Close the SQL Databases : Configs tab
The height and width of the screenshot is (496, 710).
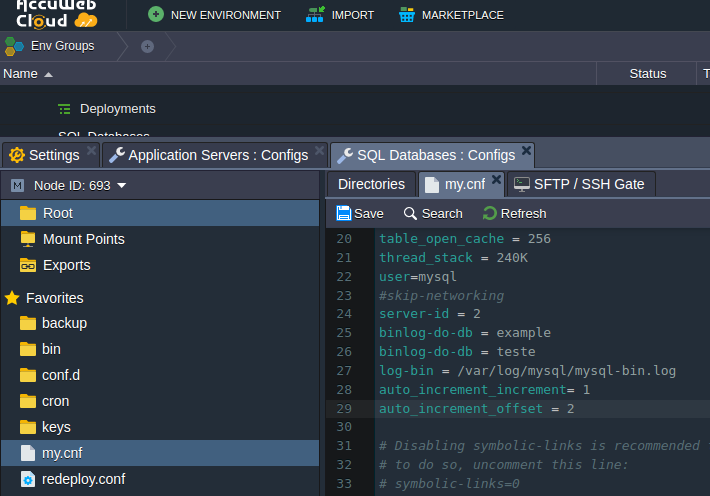tap(526, 151)
